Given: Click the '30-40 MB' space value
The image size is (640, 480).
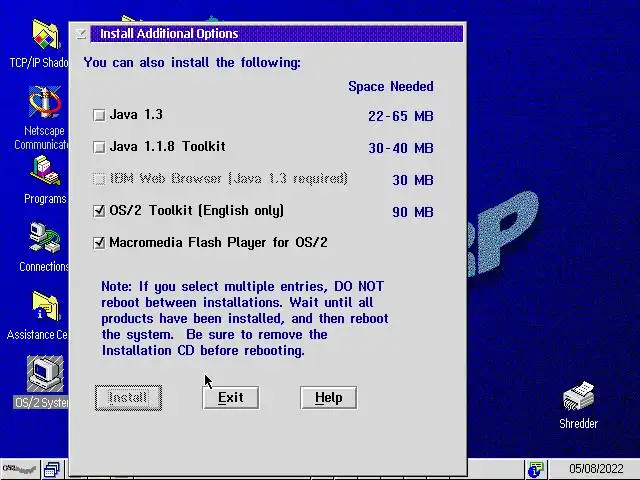Looking at the screenshot, I should pos(400,148).
